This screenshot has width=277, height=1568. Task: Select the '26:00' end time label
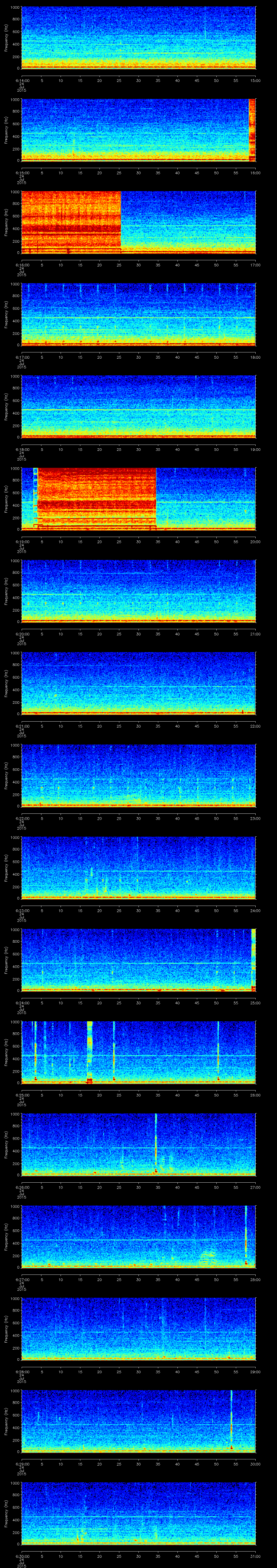[x=256, y=1095]
